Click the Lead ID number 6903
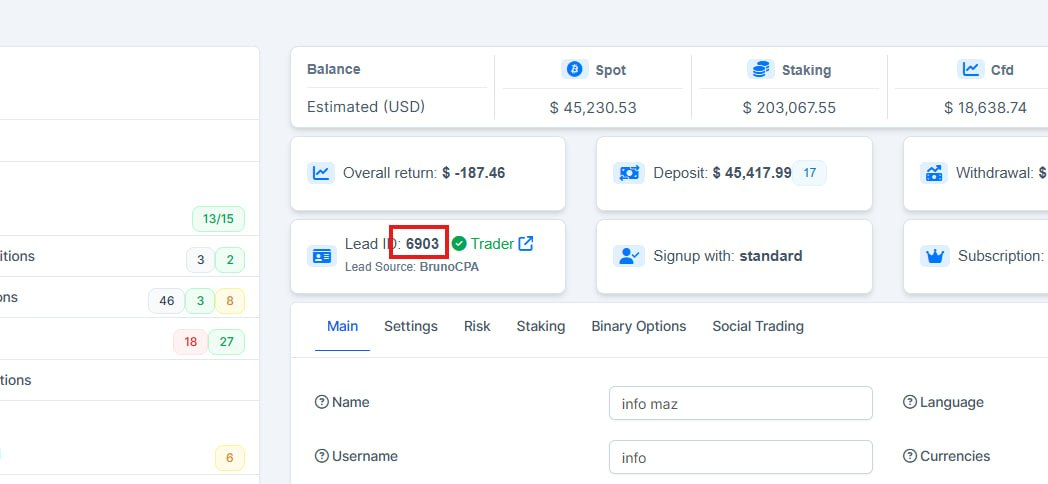 coord(422,244)
